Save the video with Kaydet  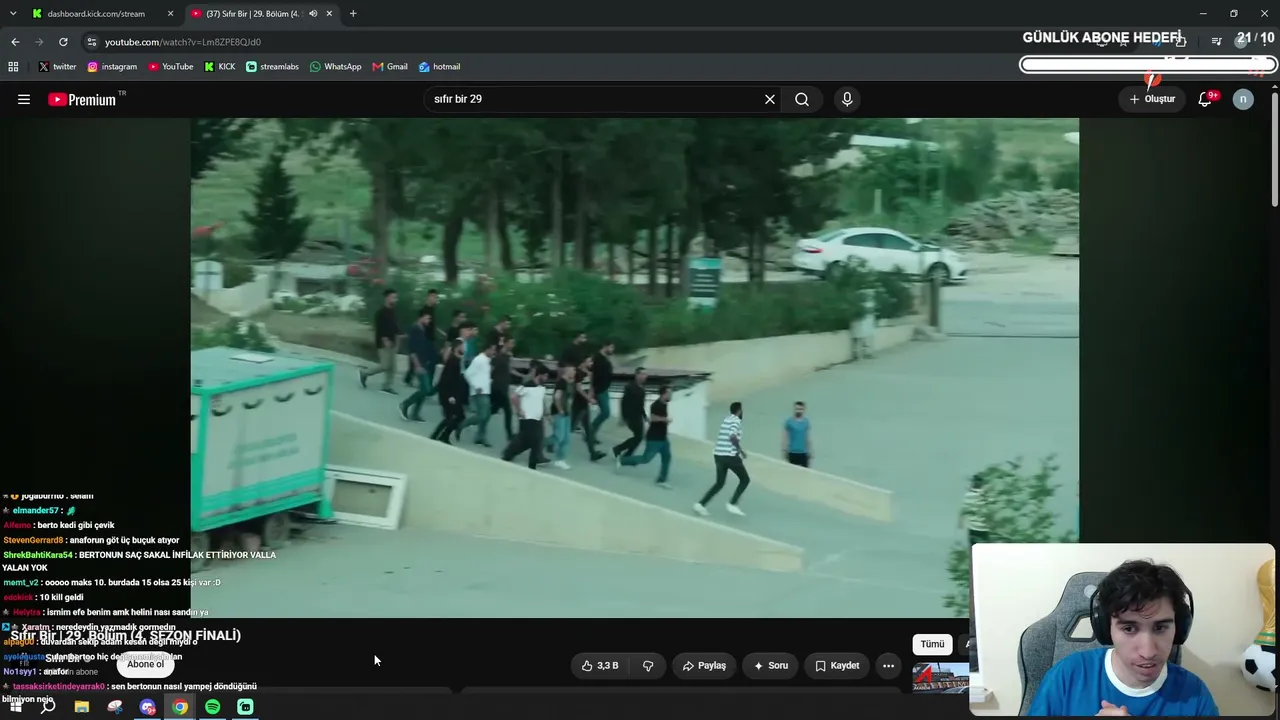[x=837, y=665]
